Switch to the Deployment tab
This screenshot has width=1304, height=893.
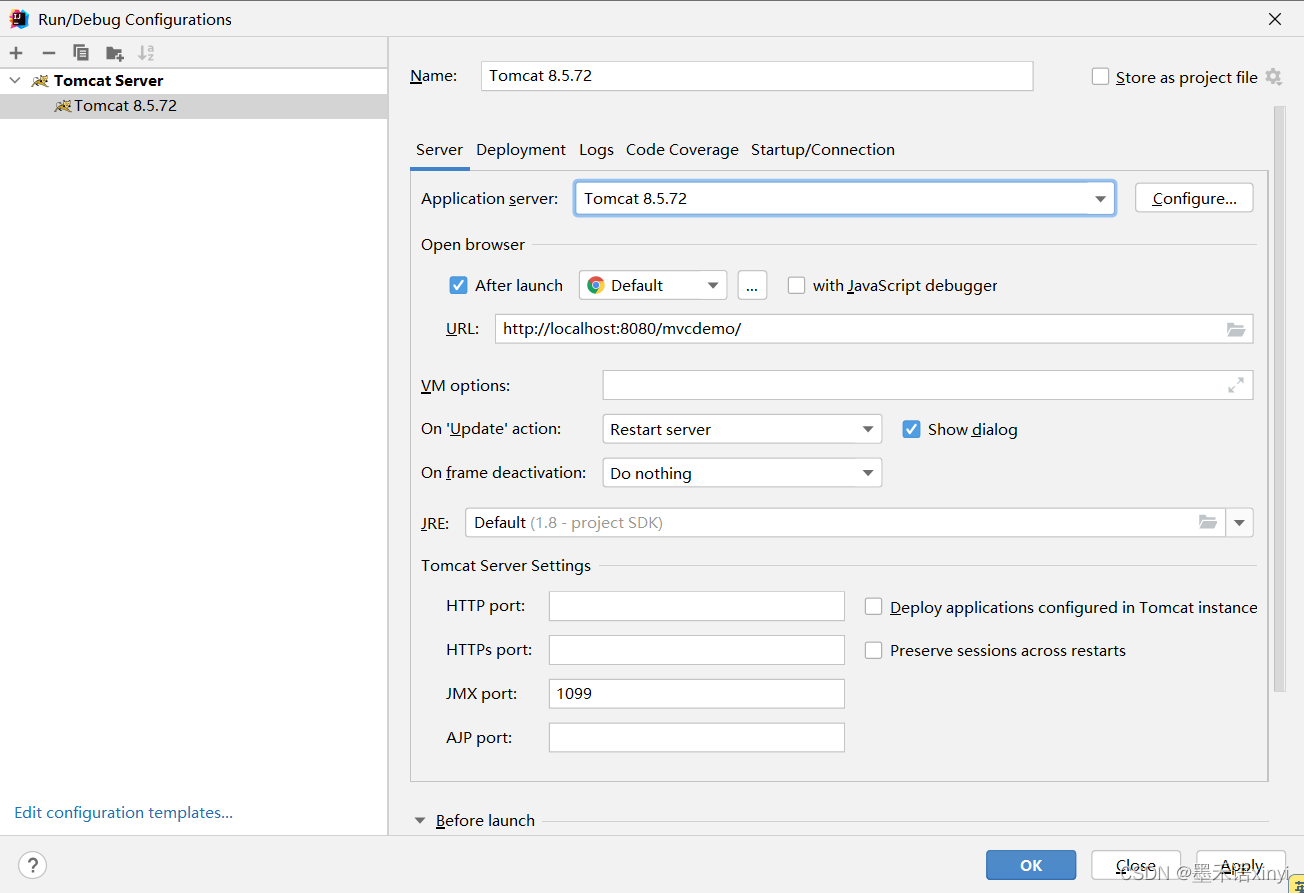[521, 150]
